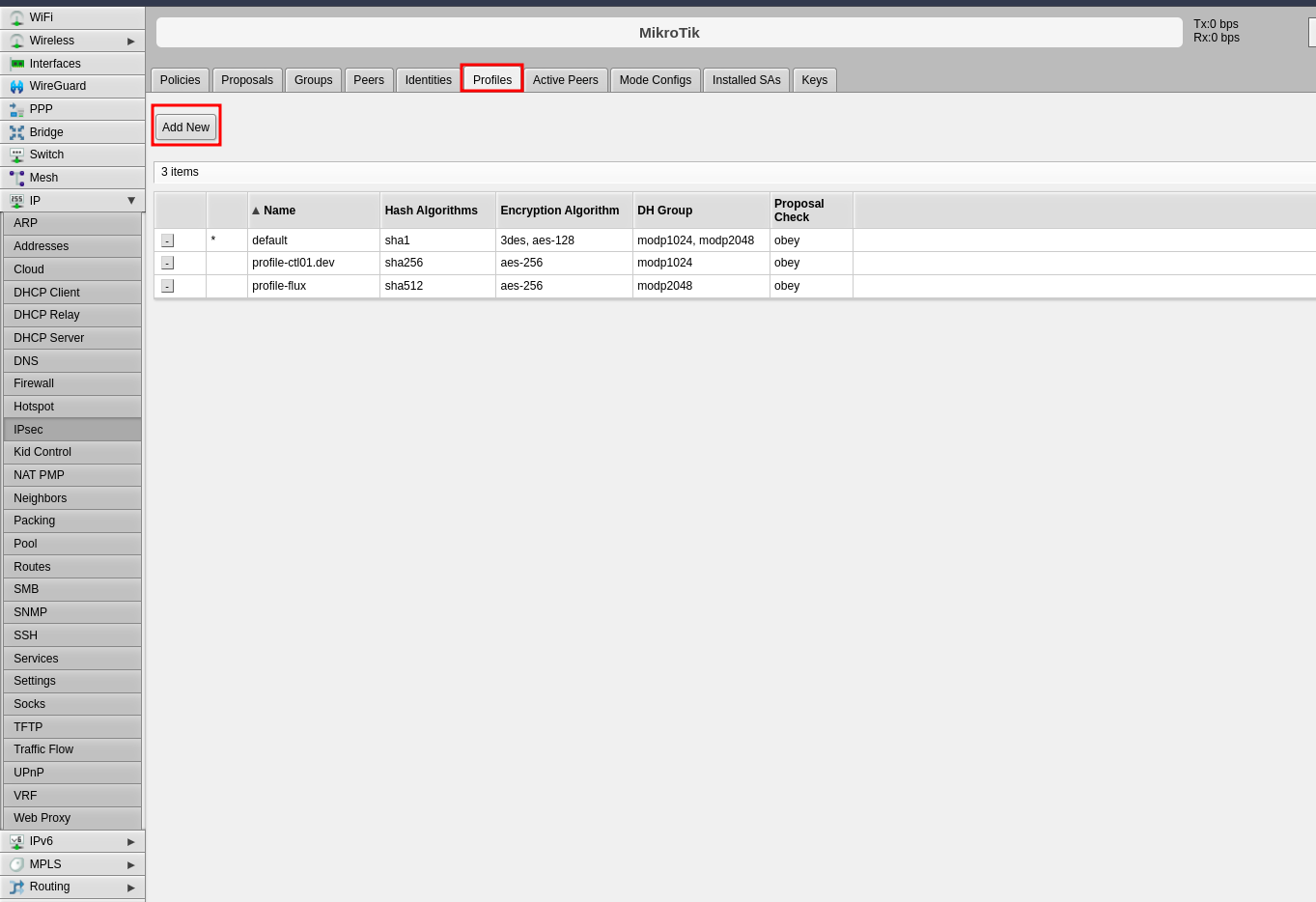Open the profile-flux entry
The image size is (1316, 902).
tap(279, 286)
